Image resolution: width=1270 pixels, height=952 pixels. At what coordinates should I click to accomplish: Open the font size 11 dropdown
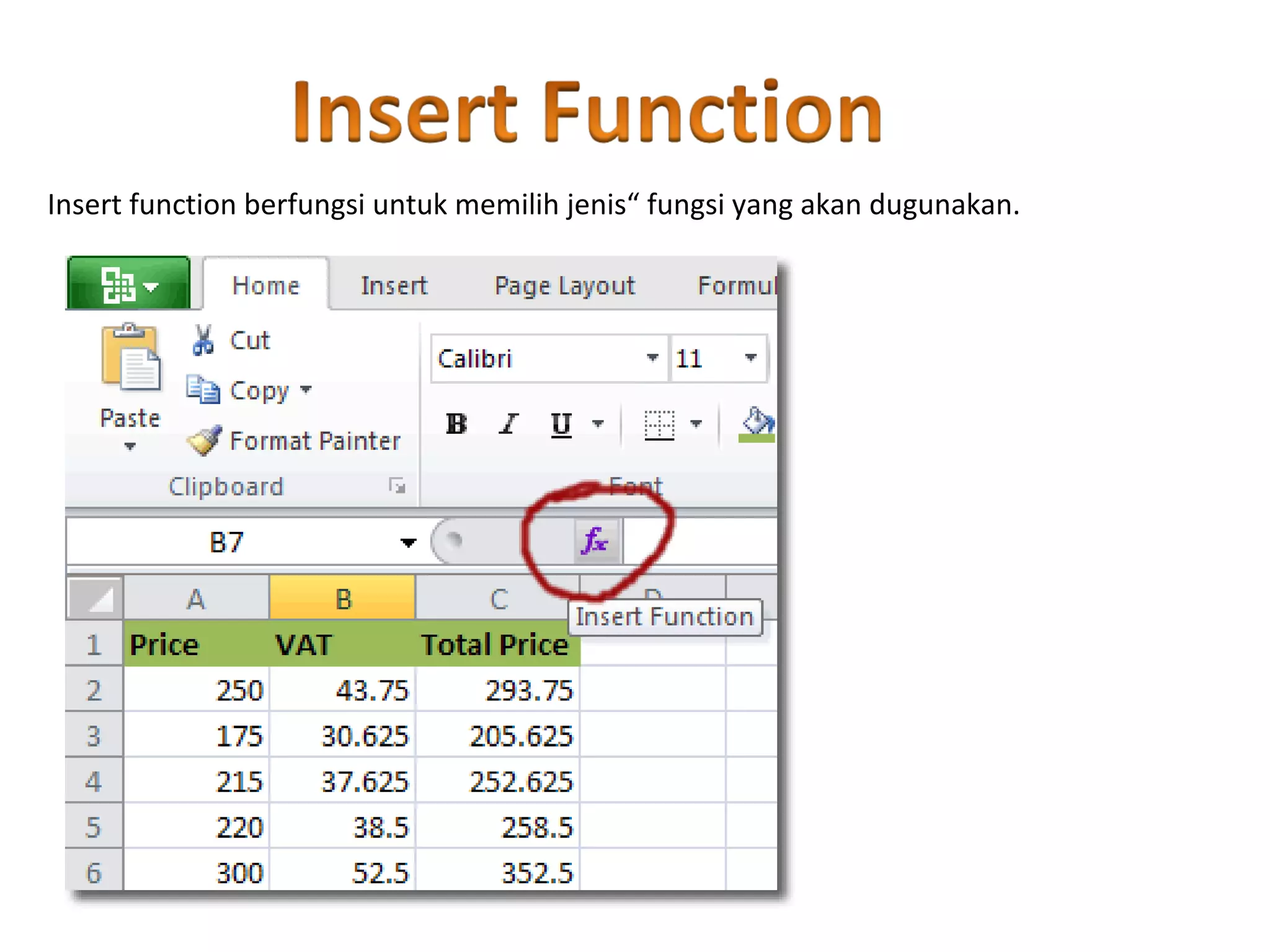pyautogui.click(x=750, y=358)
